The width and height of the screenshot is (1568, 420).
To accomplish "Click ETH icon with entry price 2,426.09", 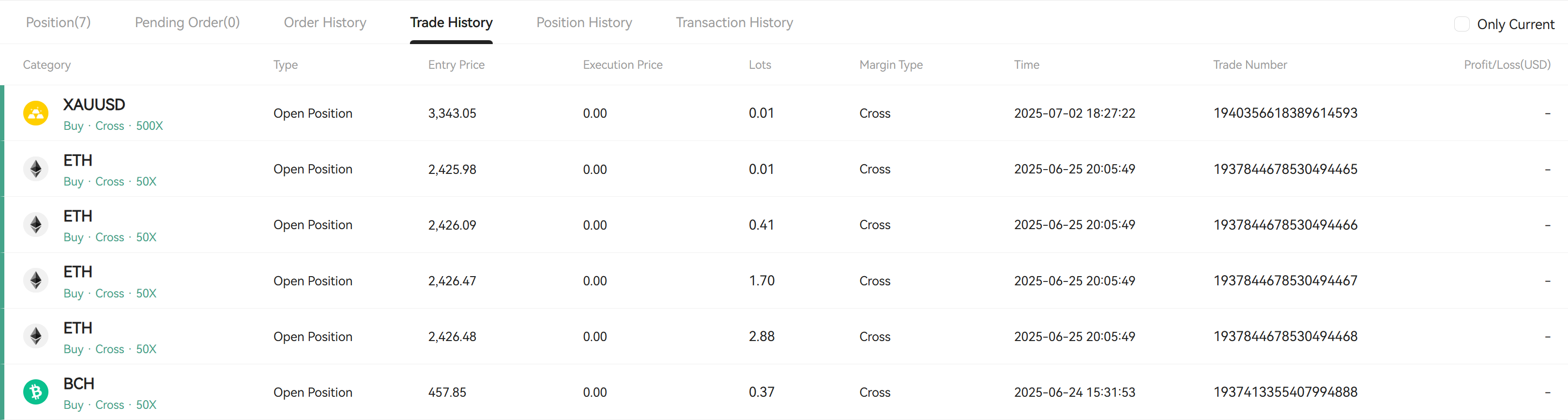I will pos(36,225).
